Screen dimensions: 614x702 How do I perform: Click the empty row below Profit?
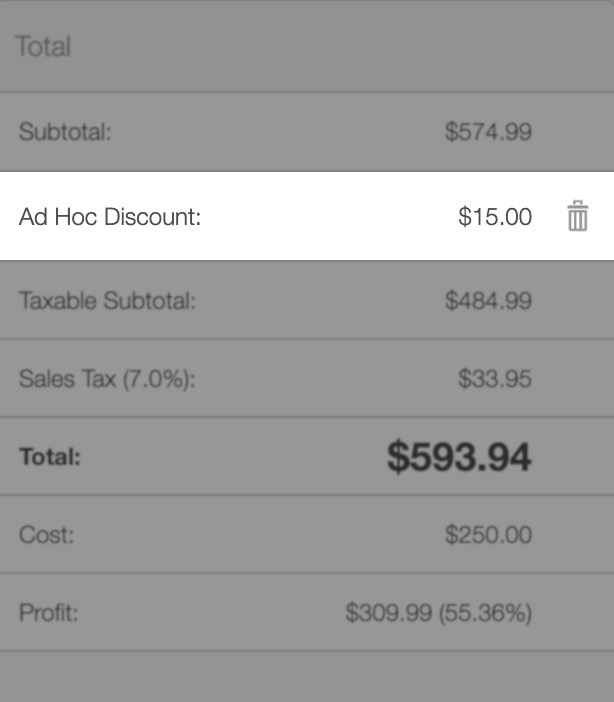coord(307,677)
